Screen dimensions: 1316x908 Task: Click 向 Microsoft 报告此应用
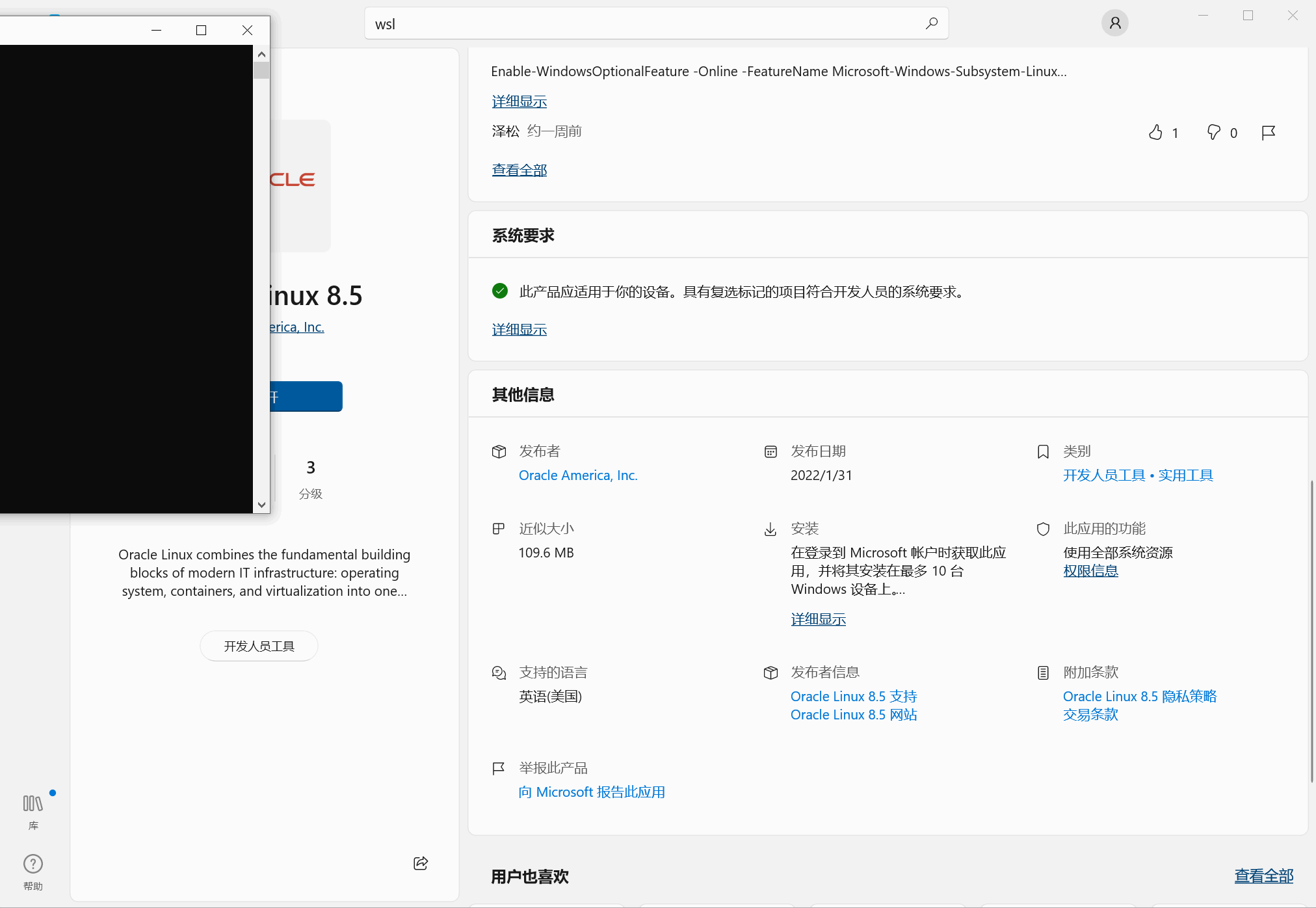[591, 792]
